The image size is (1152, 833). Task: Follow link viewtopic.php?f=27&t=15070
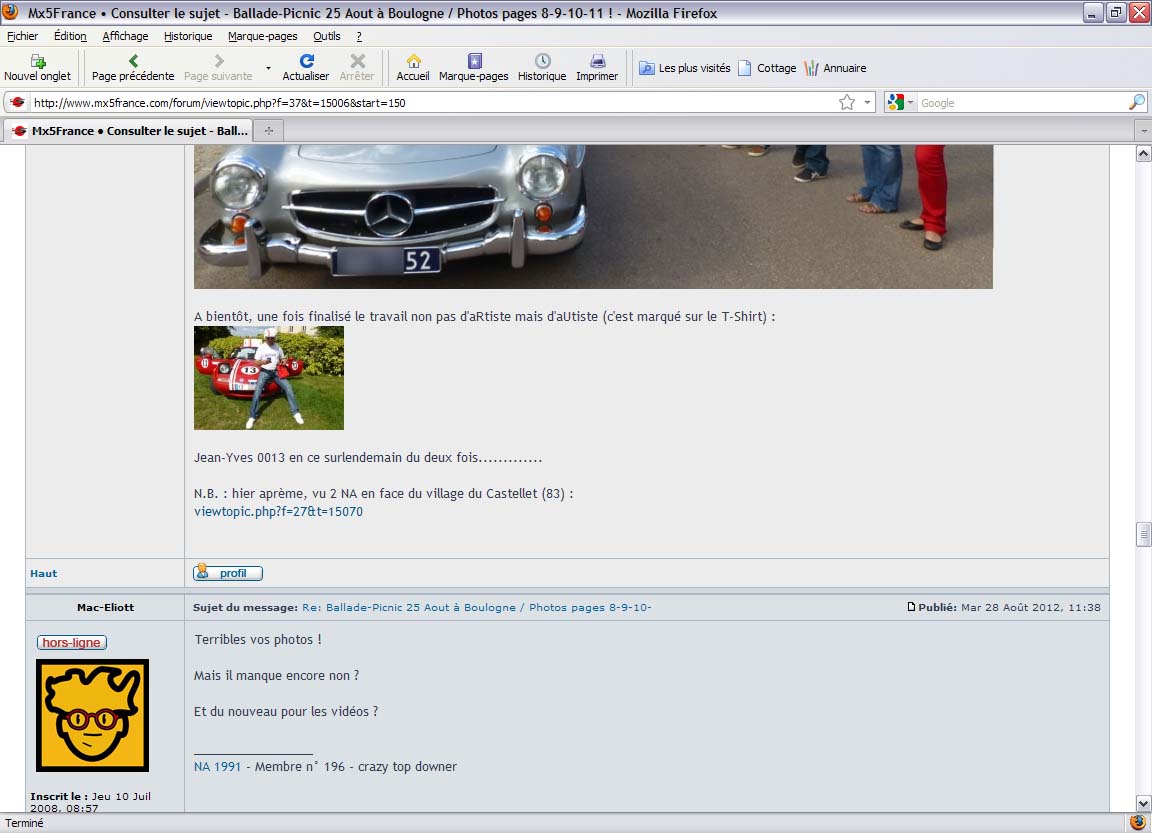(278, 511)
